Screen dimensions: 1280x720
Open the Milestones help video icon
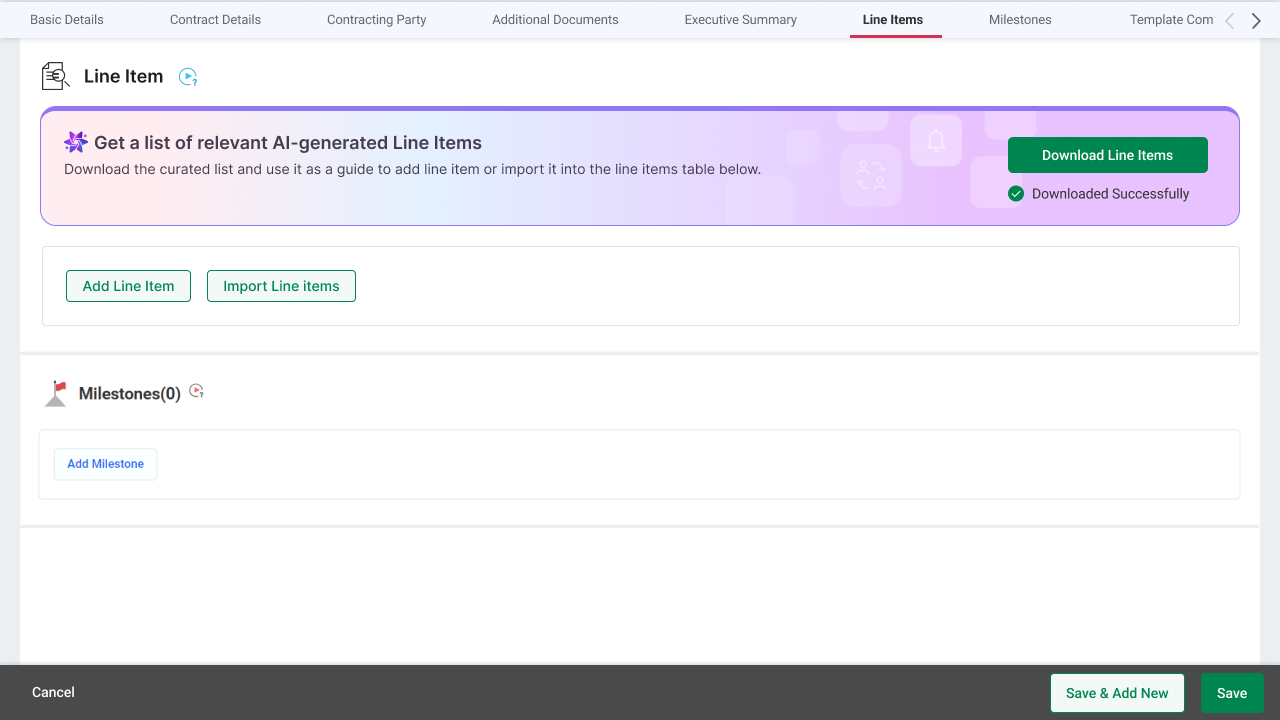197,392
